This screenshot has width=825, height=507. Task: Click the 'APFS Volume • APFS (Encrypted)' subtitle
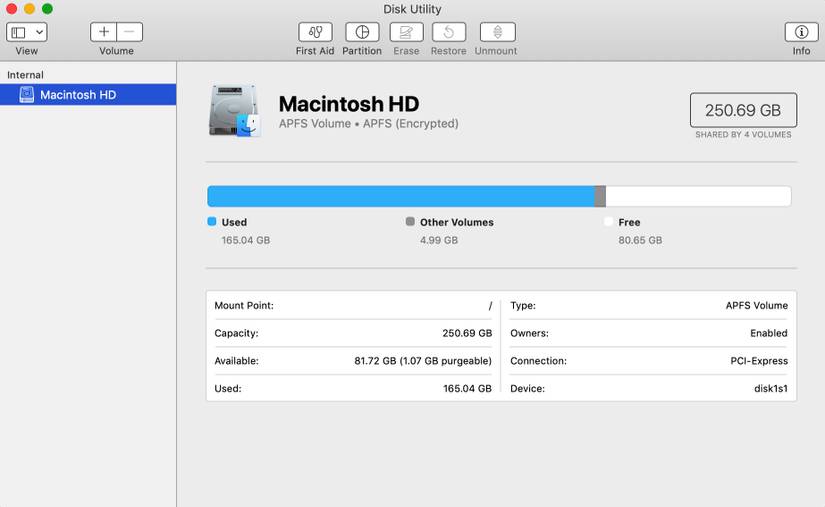(368, 124)
